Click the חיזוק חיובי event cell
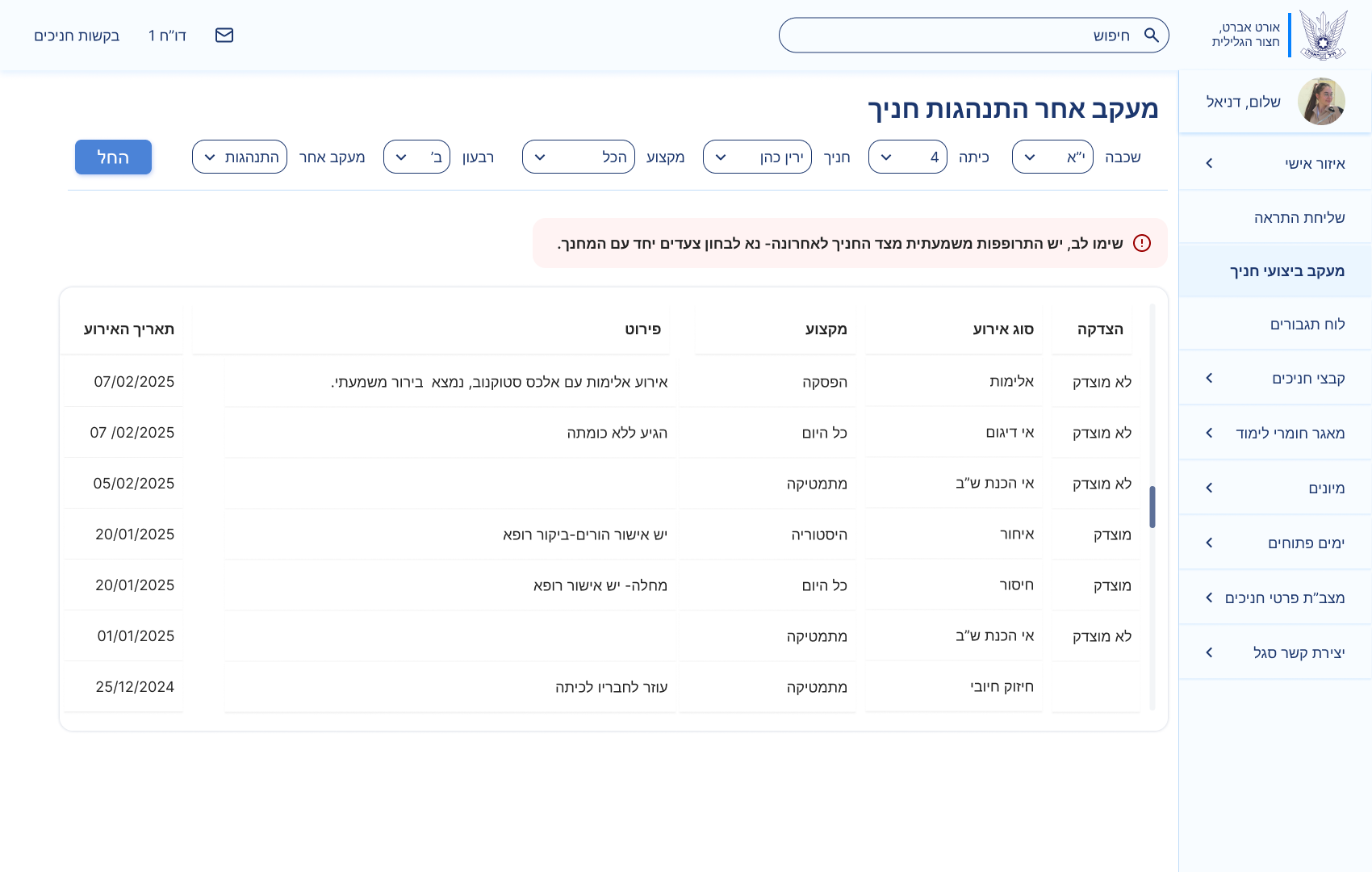This screenshot has height=872, width=1372. point(954,686)
